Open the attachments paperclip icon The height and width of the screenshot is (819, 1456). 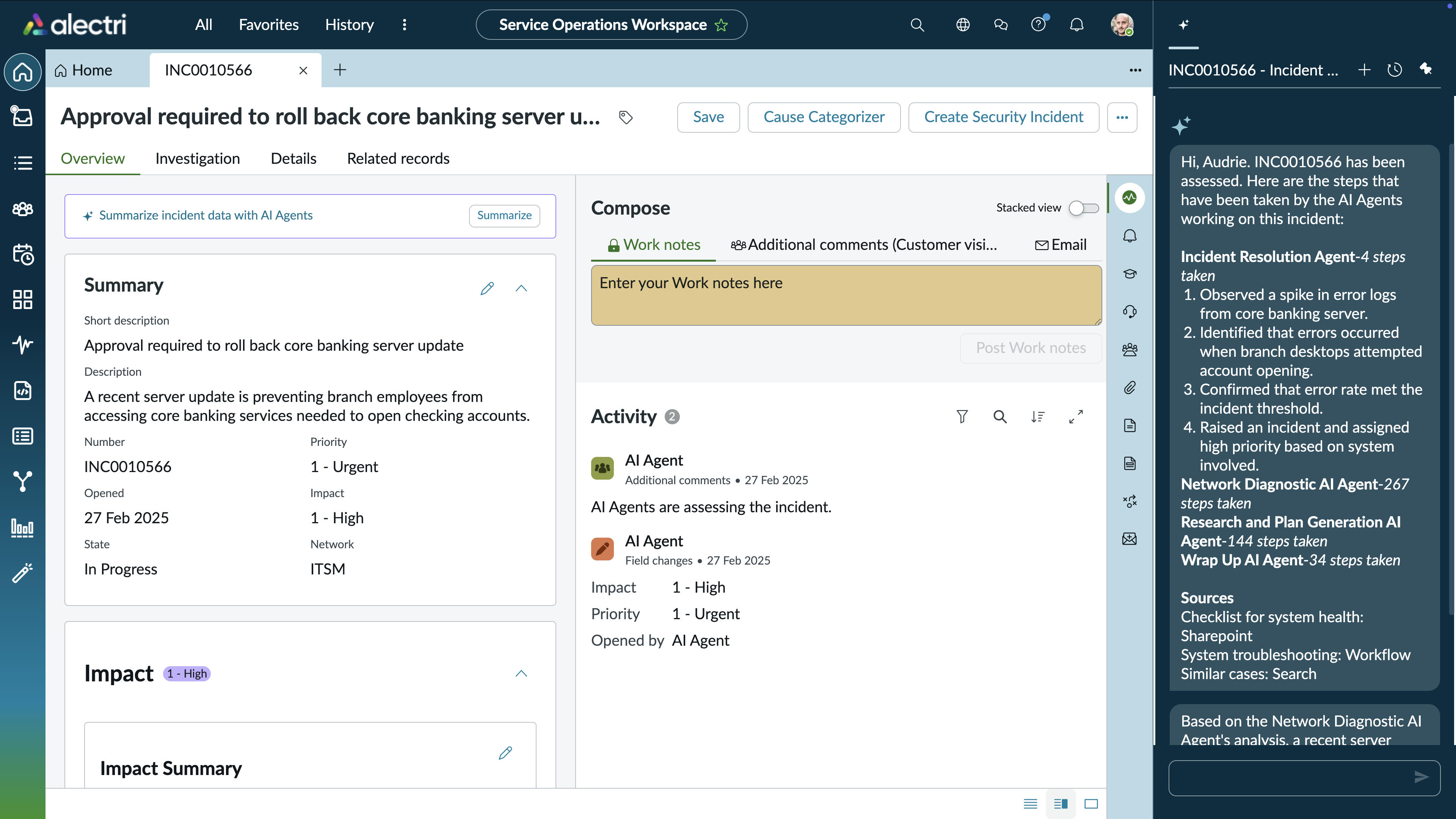(x=1129, y=388)
